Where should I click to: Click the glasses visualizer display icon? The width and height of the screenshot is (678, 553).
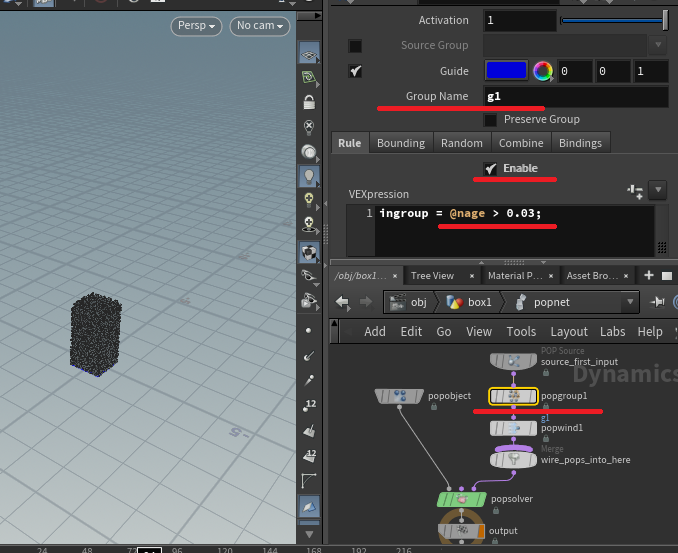tap(309, 276)
